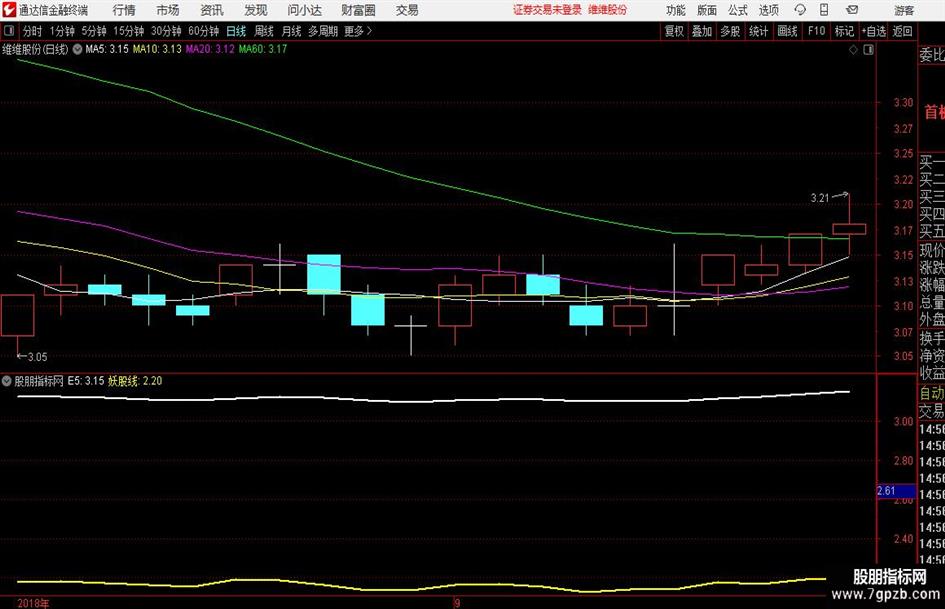This screenshot has width=945, height=609.
Task: Click 证券交易未登录 login status link
Action: (547, 10)
